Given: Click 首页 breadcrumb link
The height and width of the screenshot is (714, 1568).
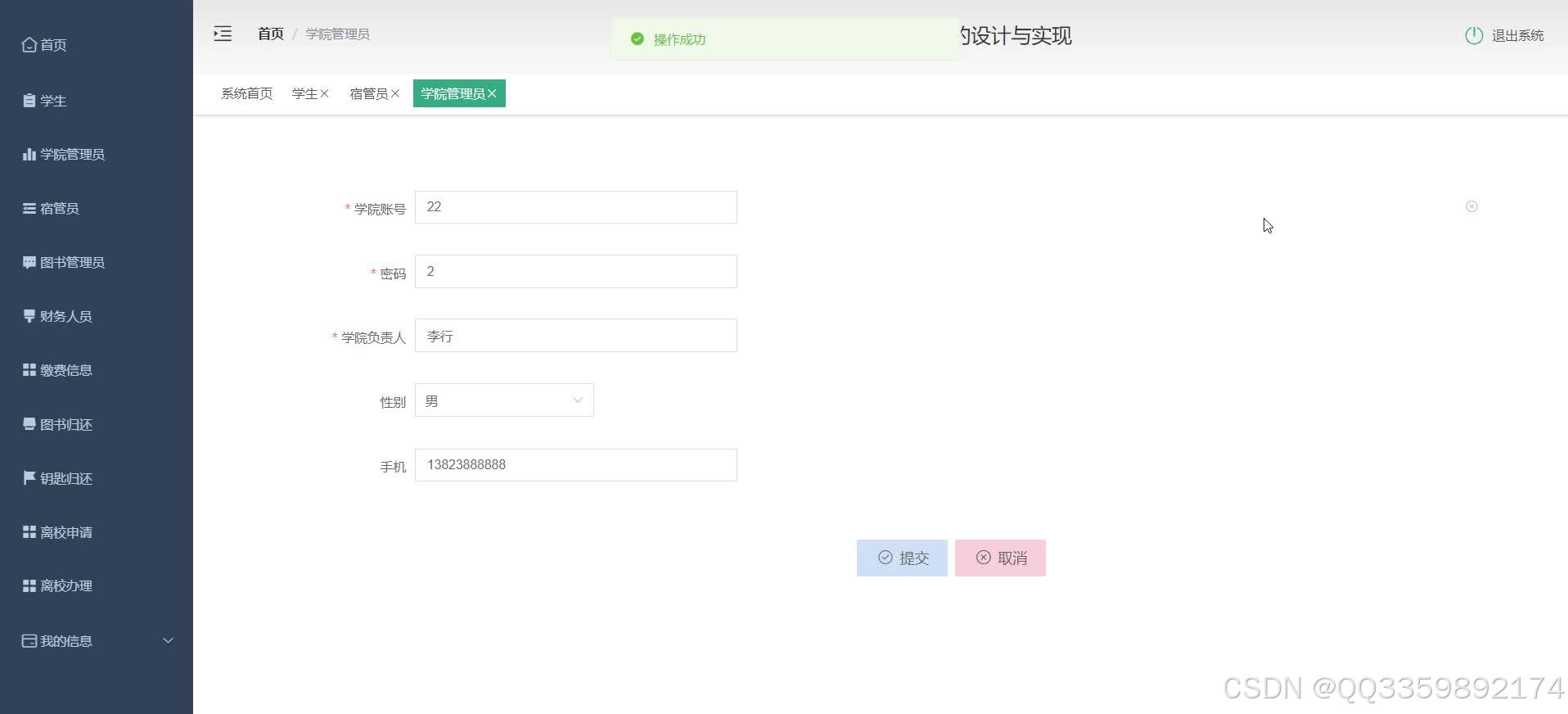Looking at the screenshot, I should [270, 34].
